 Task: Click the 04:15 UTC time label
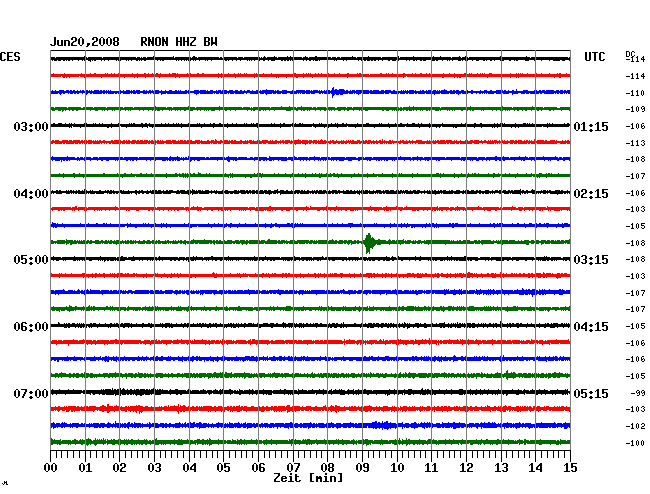[591, 327]
